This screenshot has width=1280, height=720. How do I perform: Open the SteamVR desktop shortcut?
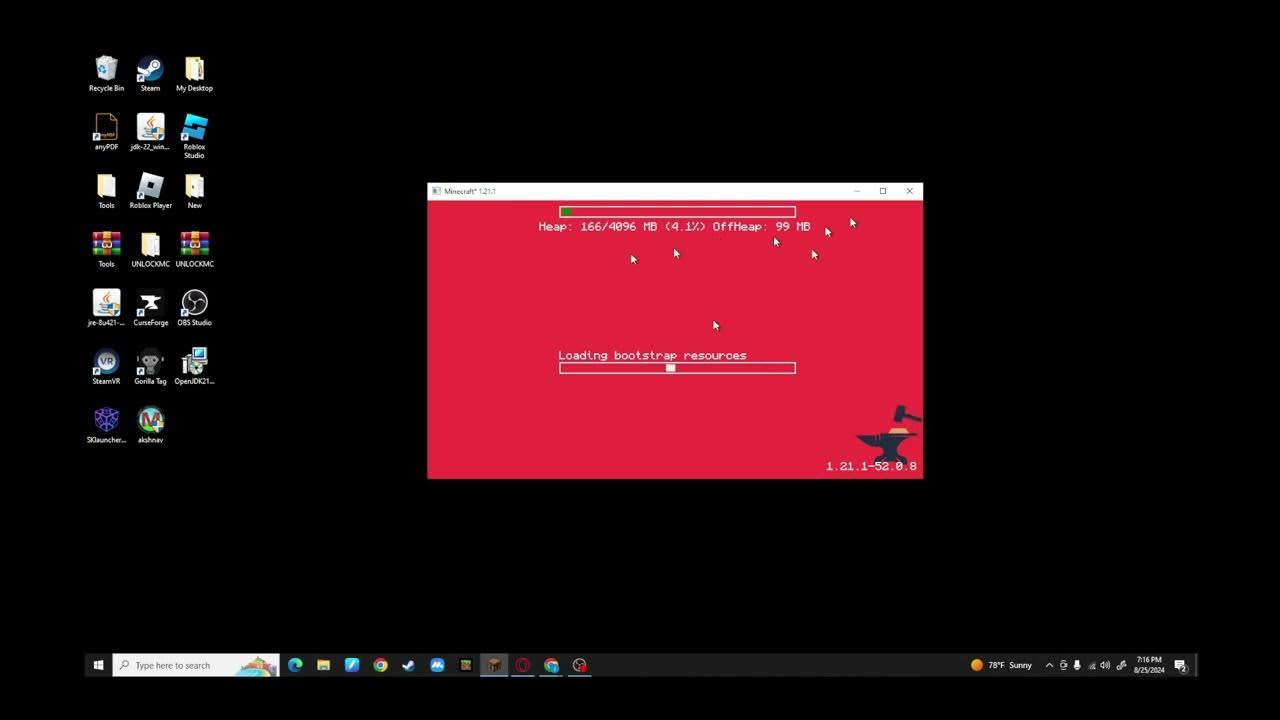point(106,367)
